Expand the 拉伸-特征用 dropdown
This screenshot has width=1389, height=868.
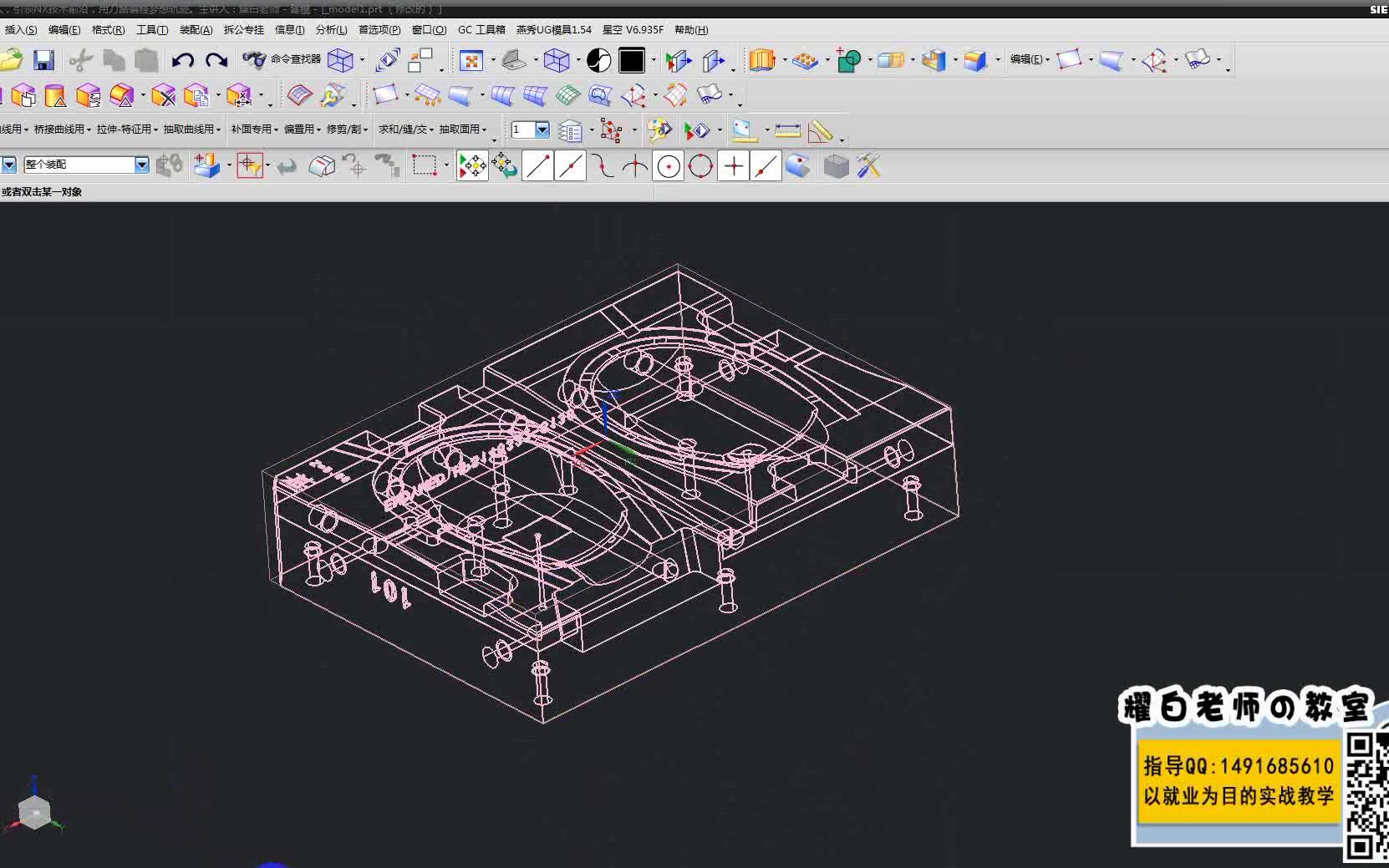coord(127,129)
